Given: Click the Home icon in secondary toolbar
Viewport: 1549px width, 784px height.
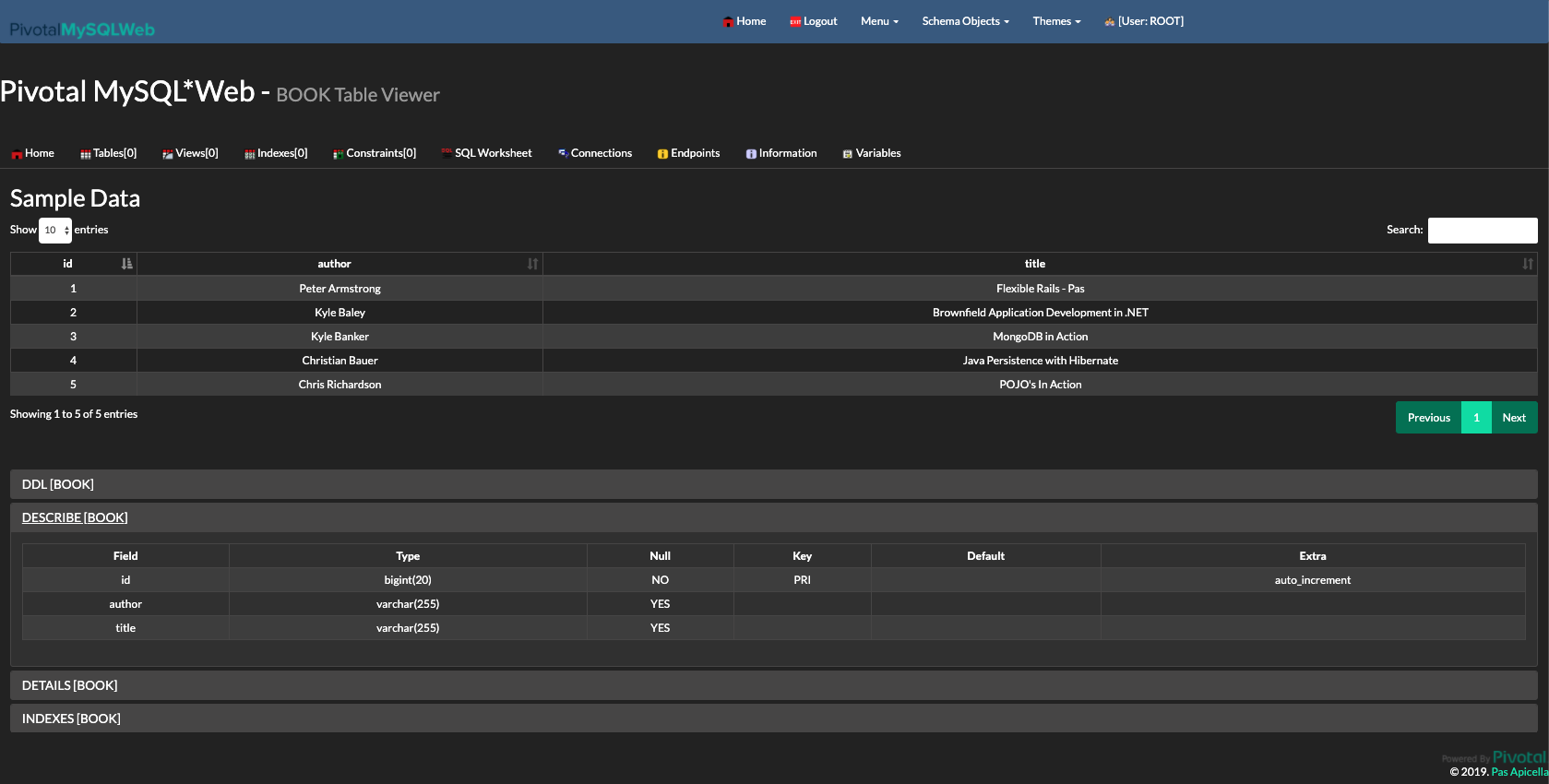Looking at the screenshot, I should click(17, 154).
